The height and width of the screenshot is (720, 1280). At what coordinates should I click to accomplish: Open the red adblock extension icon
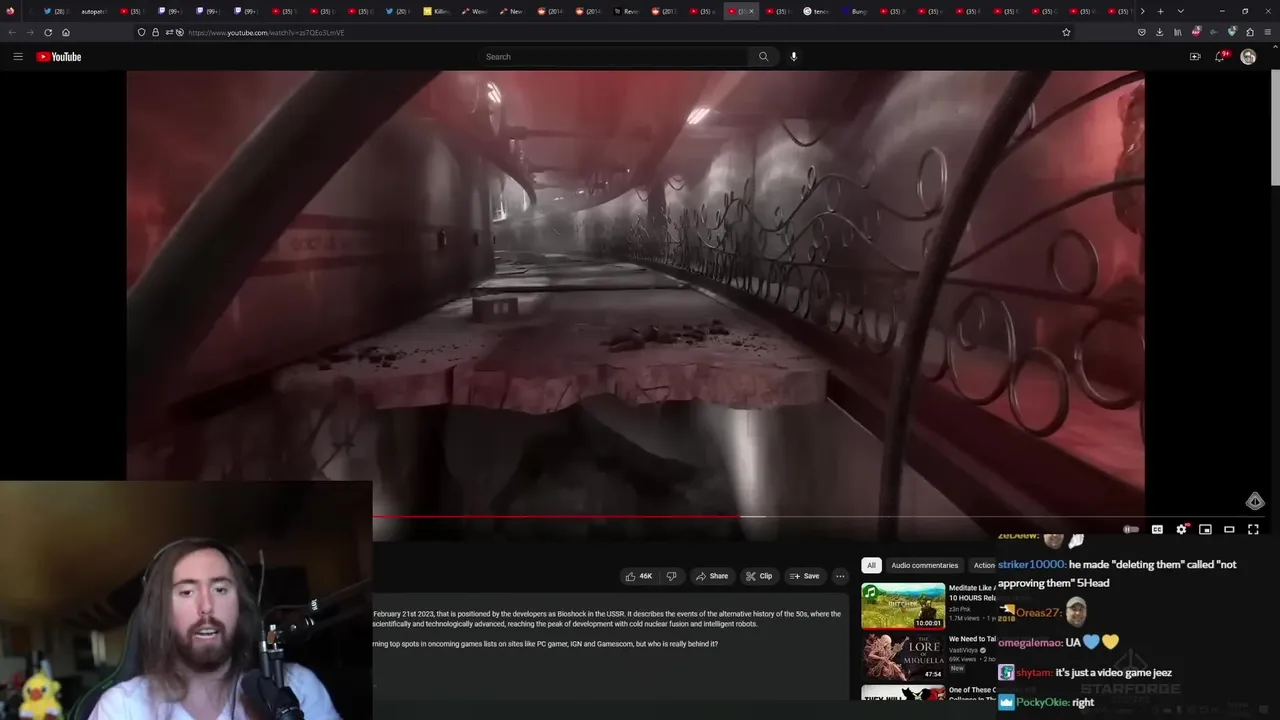click(1196, 32)
